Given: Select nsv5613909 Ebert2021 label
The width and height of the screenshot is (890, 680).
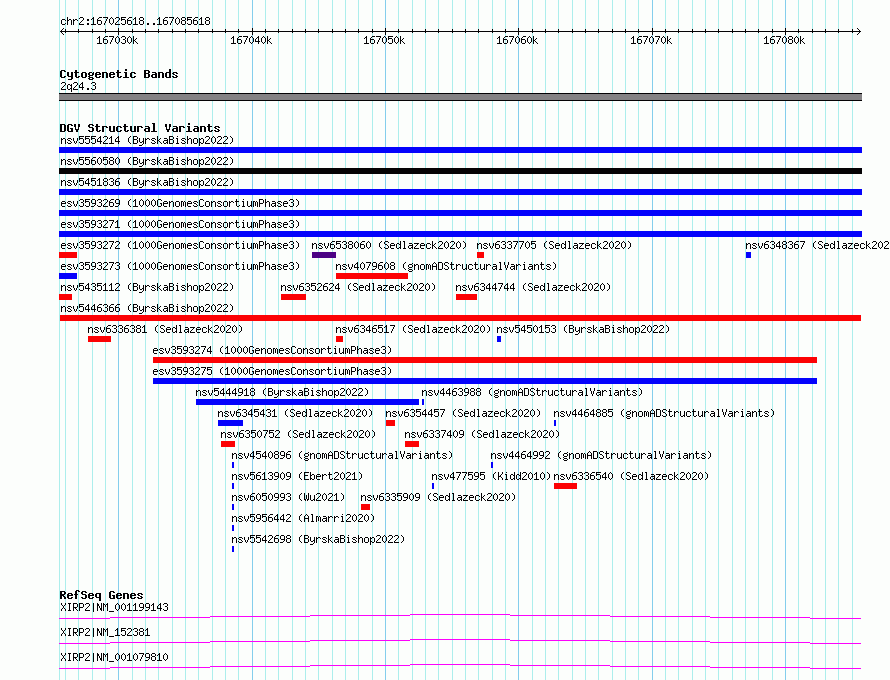Looking at the screenshot, I should (297, 476).
